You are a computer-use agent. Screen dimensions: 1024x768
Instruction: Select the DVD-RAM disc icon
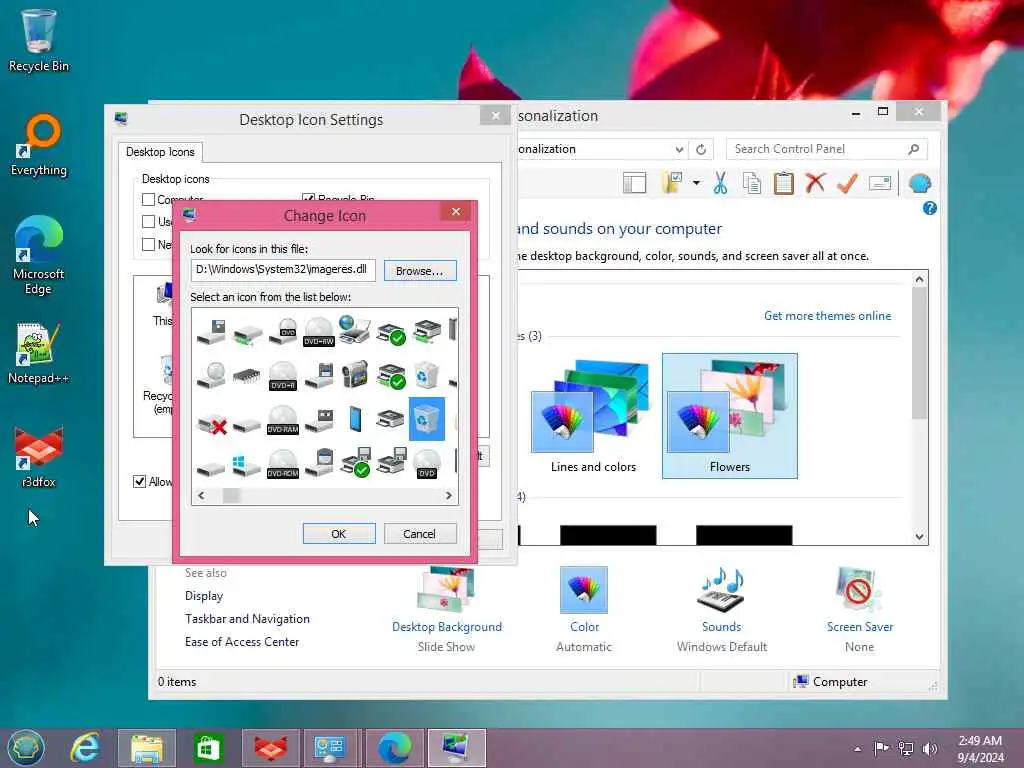[283, 419]
